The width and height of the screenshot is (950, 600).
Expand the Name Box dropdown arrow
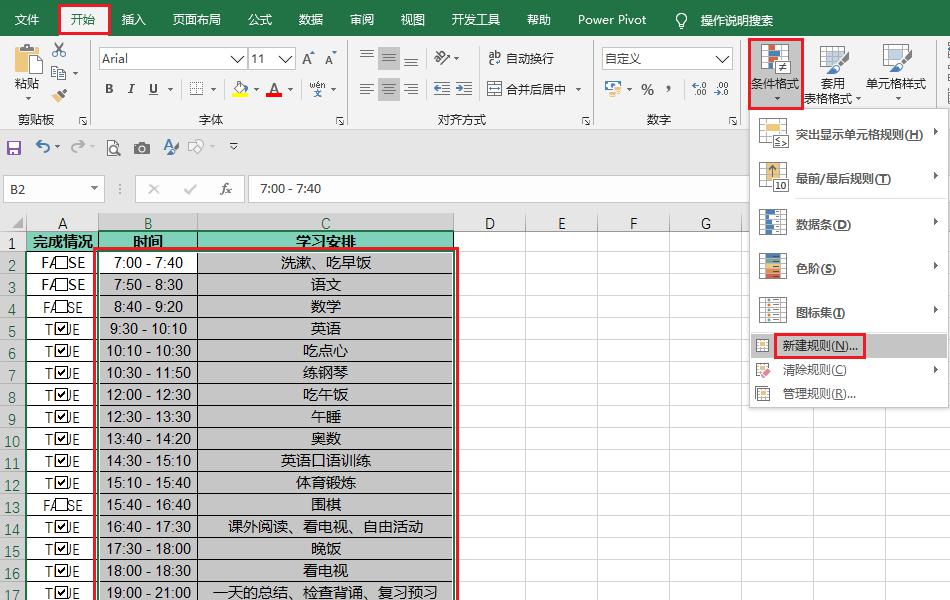(95, 188)
